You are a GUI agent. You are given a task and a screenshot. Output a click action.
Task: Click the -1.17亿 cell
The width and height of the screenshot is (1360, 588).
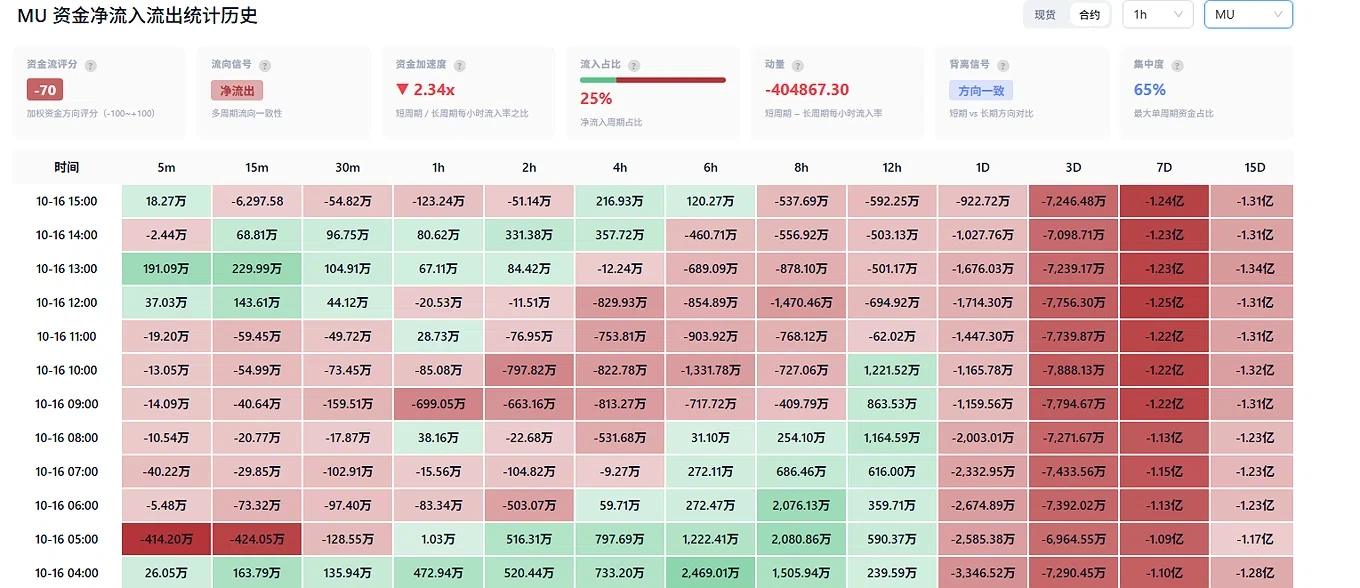[1252, 539]
